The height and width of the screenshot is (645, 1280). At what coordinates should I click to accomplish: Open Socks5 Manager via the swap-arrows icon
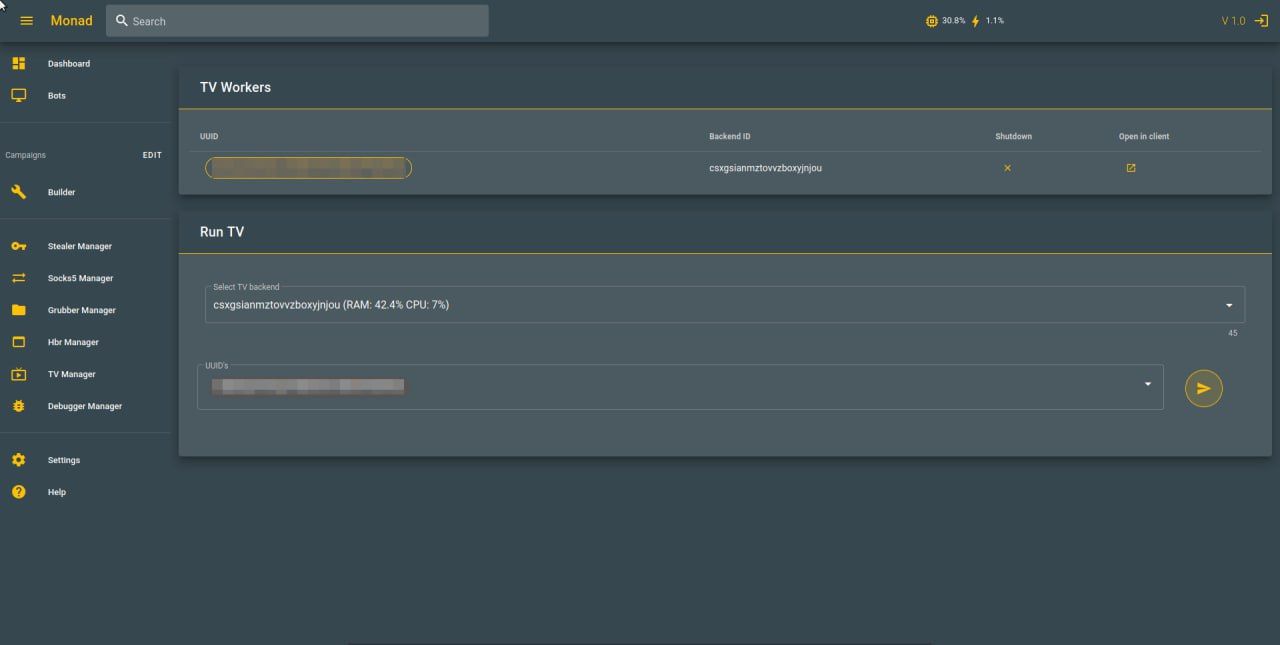point(18,278)
